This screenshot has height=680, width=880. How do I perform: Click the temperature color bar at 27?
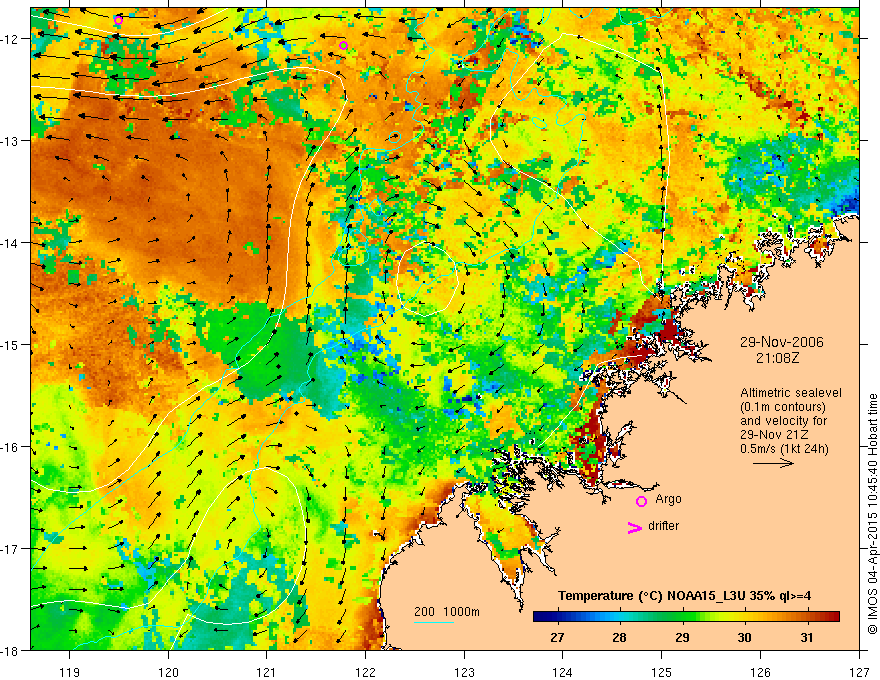pyautogui.click(x=557, y=616)
